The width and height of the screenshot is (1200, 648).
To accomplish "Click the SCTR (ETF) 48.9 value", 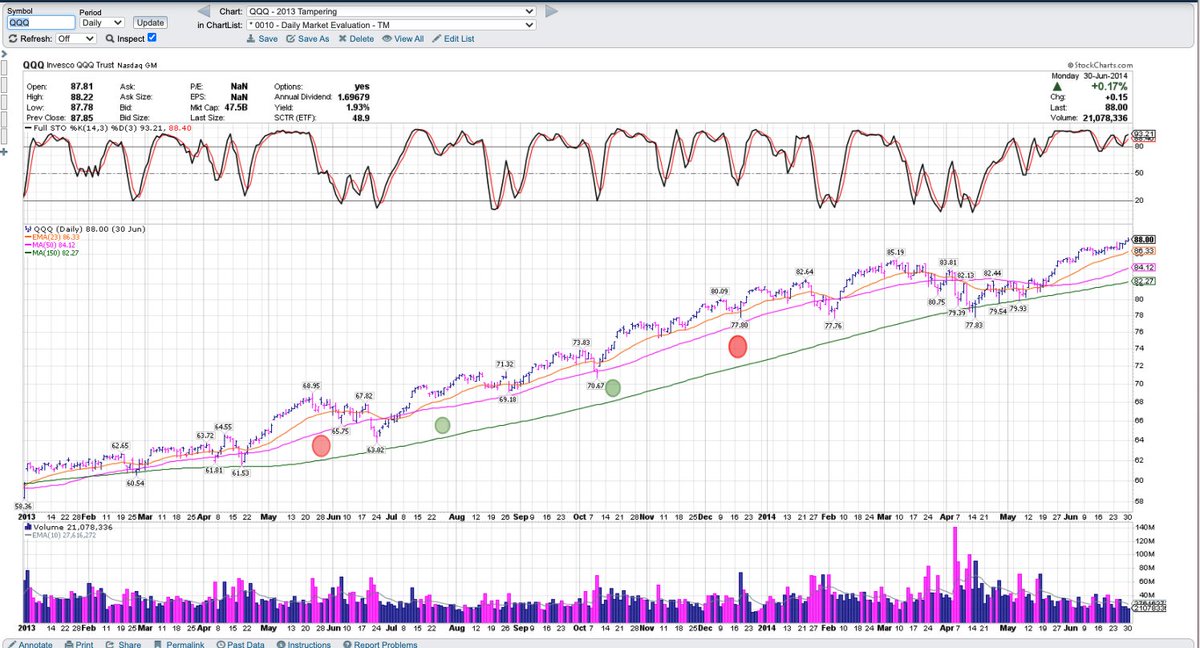I will (360, 118).
